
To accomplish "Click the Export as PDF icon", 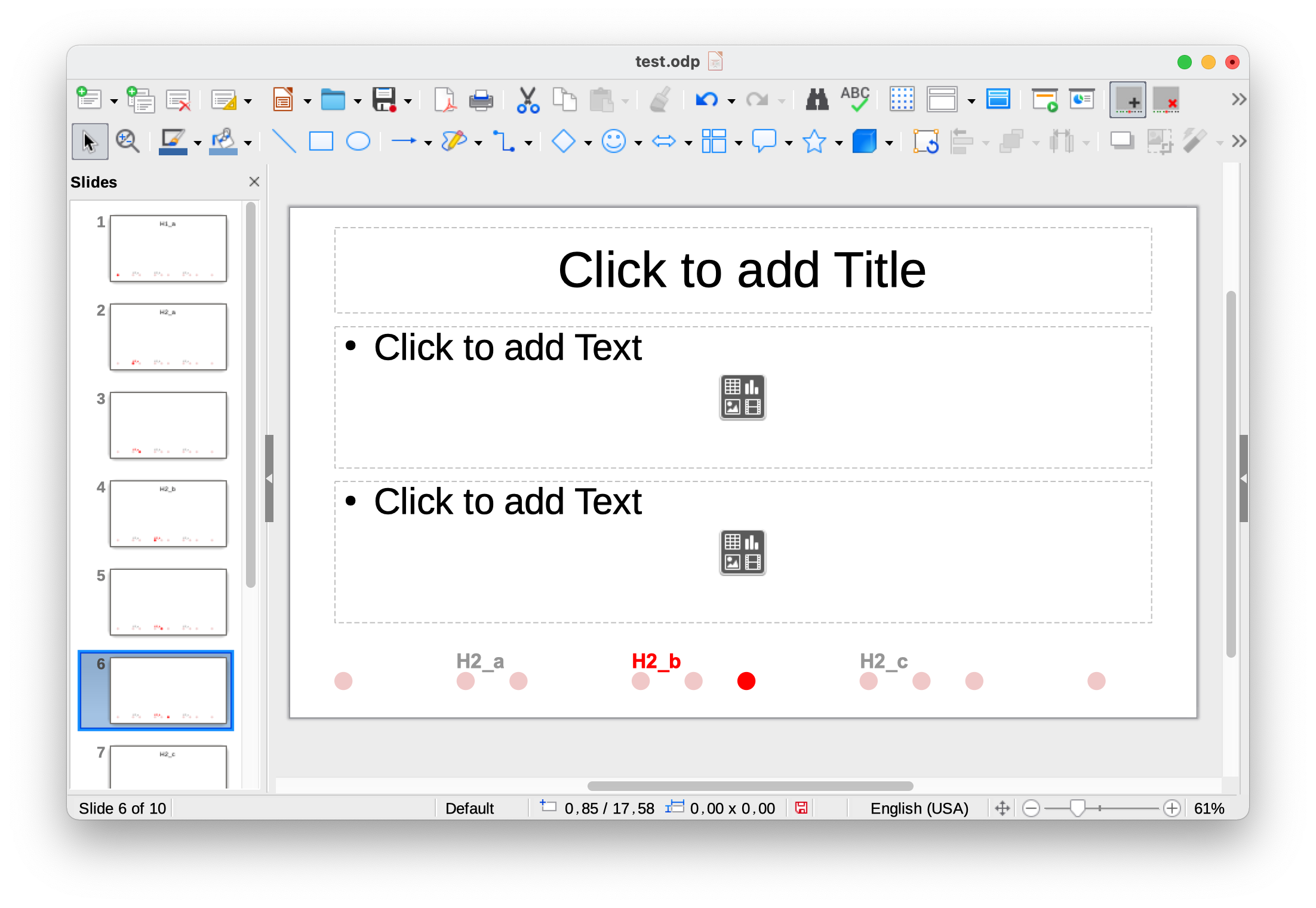I will [444, 100].
